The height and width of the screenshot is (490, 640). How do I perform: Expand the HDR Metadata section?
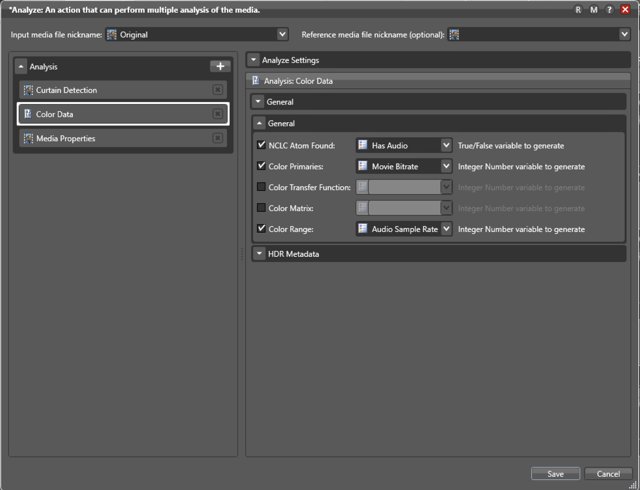coord(259,254)
